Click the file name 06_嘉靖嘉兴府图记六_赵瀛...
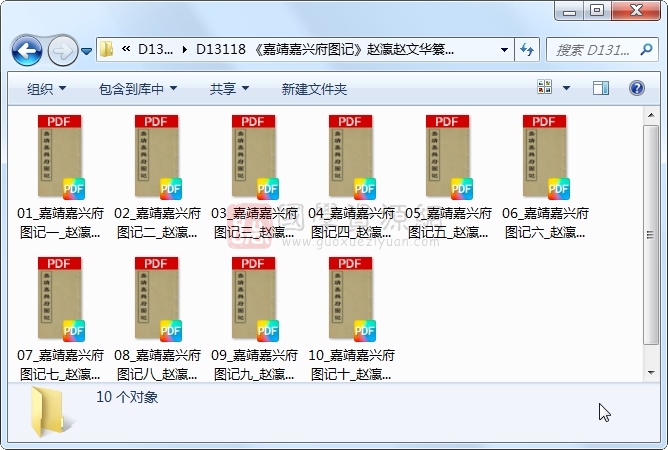668x450 pixels. (x=546, y=222)
